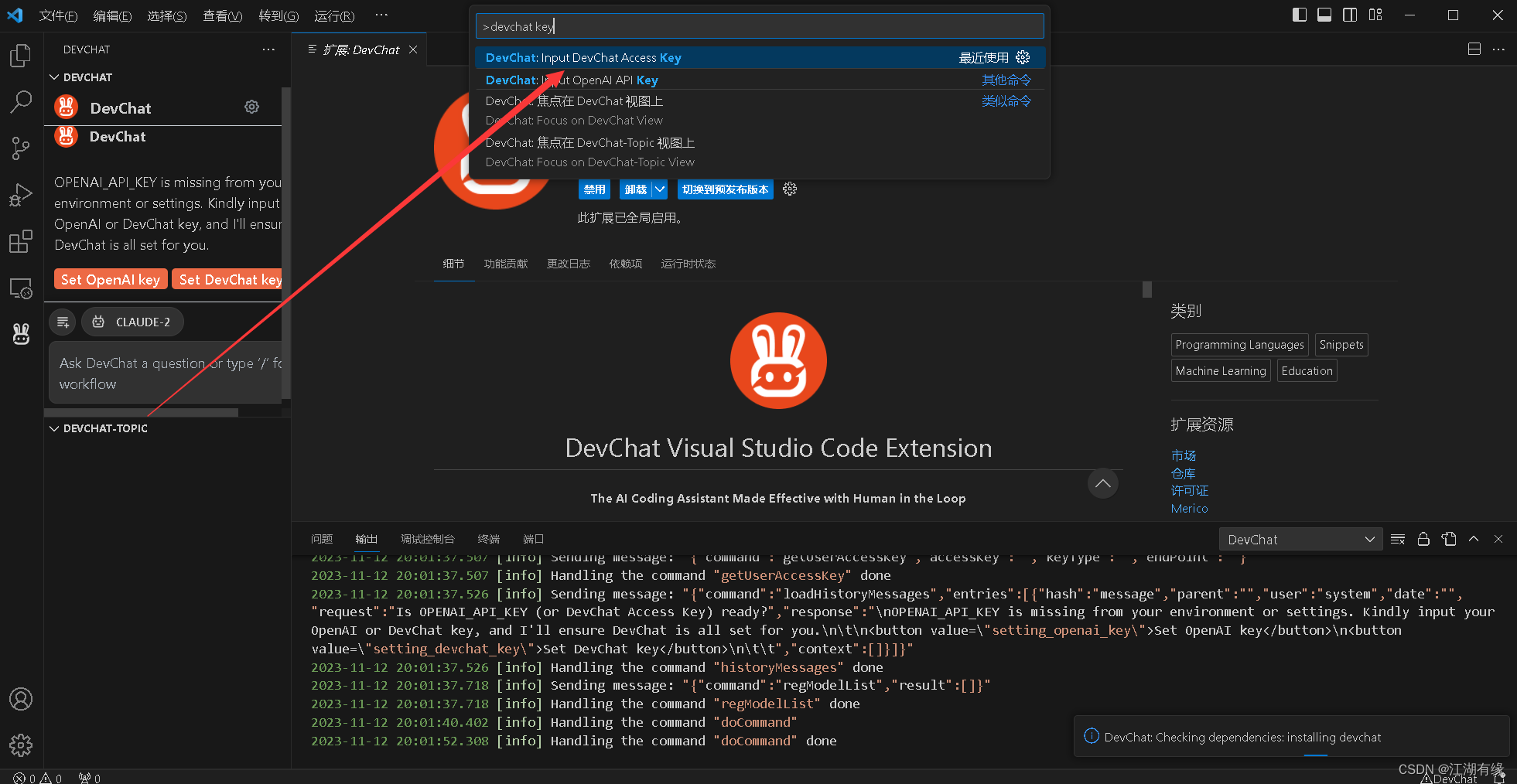Select Input DevChat Access Key command
This screenshot has height=784, width=1517.
tap(760, 57)
